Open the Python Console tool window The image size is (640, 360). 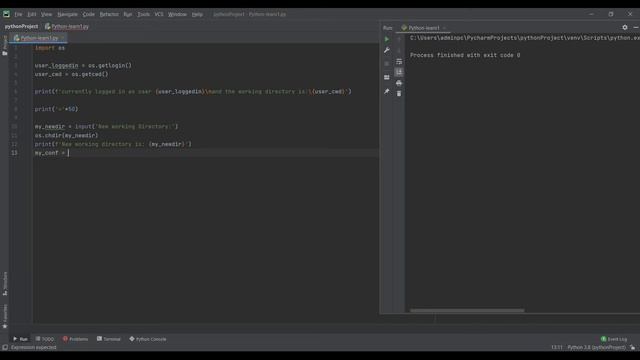148,339
